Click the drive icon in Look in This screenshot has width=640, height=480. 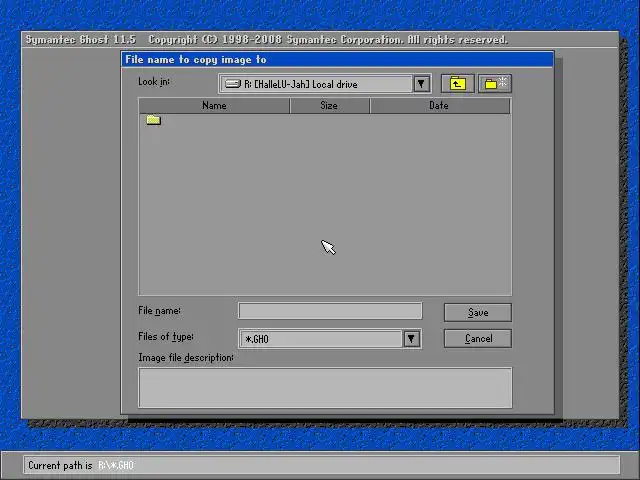(x=233, y=84)
